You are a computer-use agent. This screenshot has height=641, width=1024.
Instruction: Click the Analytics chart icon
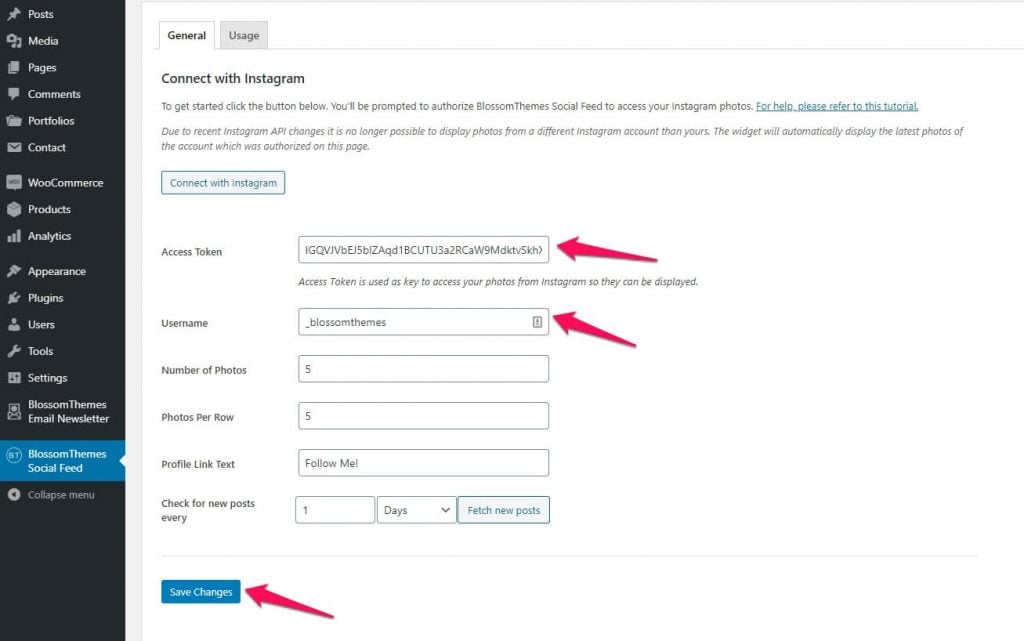click(x=12, y=236)
